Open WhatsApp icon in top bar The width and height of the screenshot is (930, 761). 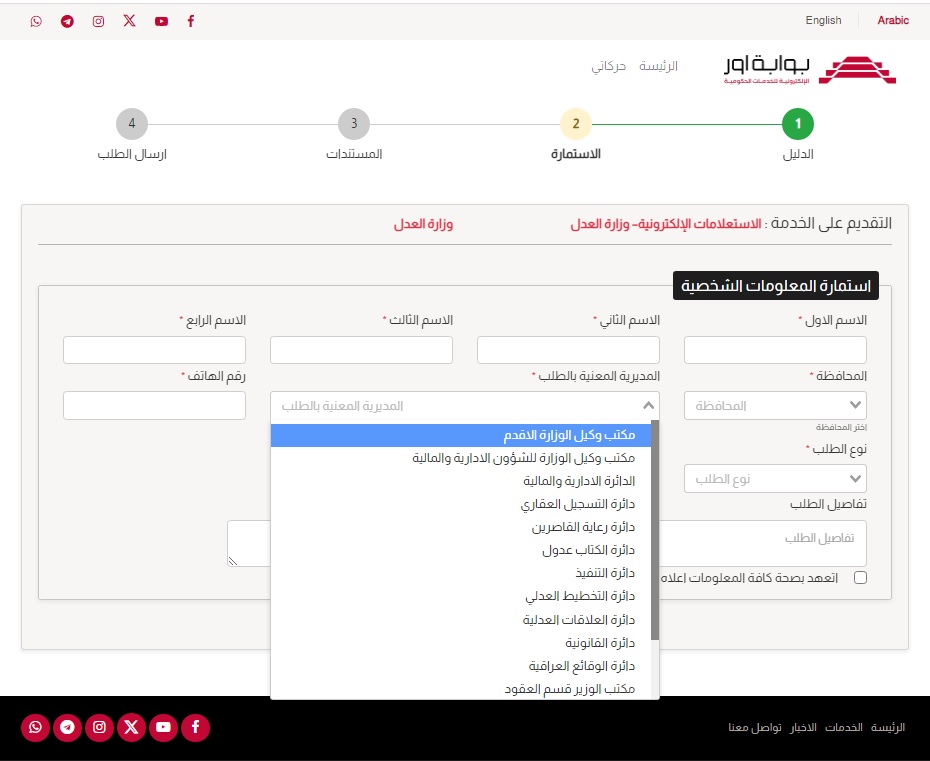(36, 21)
